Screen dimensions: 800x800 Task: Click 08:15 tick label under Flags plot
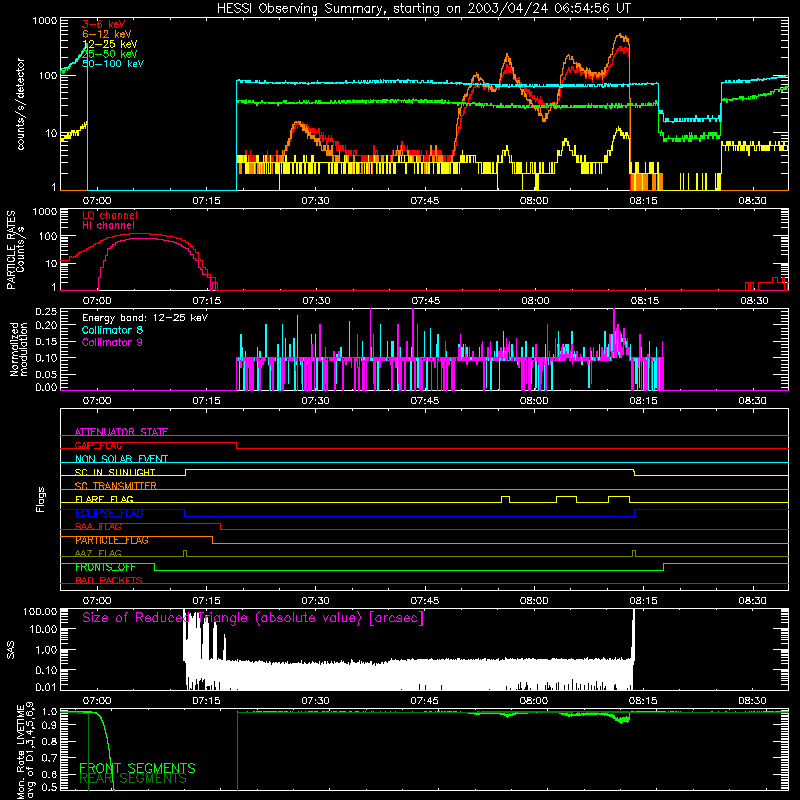point(643,601)
